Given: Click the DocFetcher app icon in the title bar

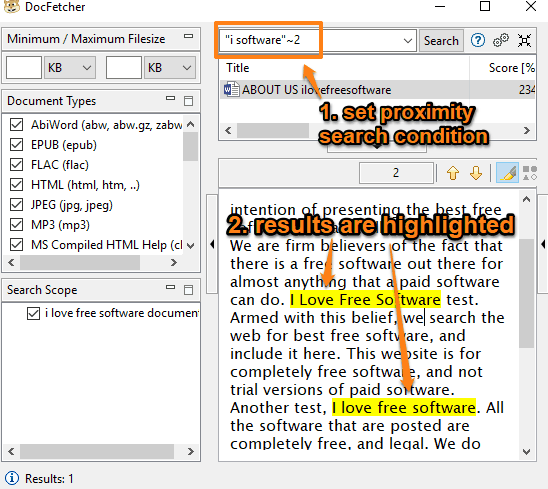Looking at the screenshot, I should (x=12, y=7).
